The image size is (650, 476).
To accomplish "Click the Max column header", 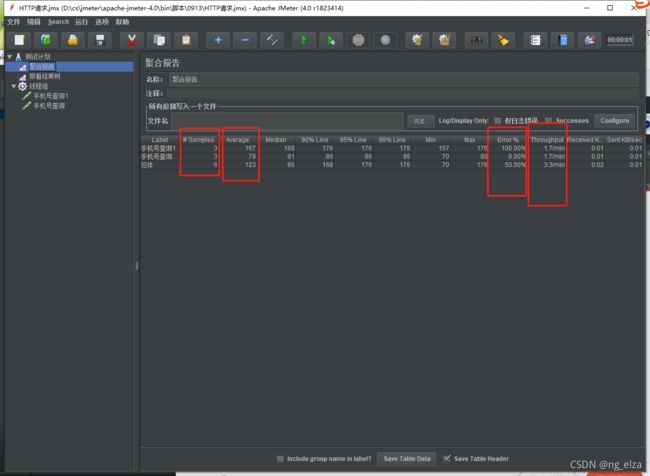I will (x=469, y=140).
